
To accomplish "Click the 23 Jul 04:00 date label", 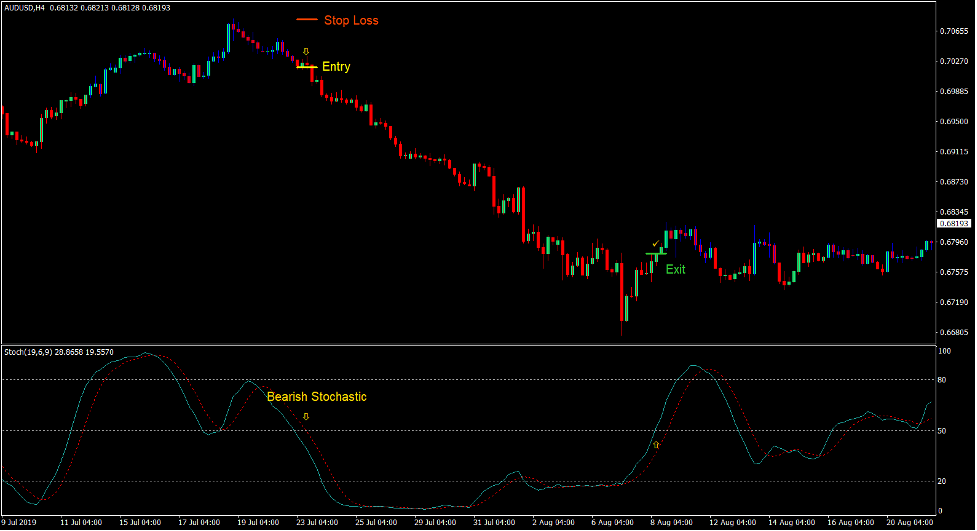I will pyautogui.click(x=316, y=522).
